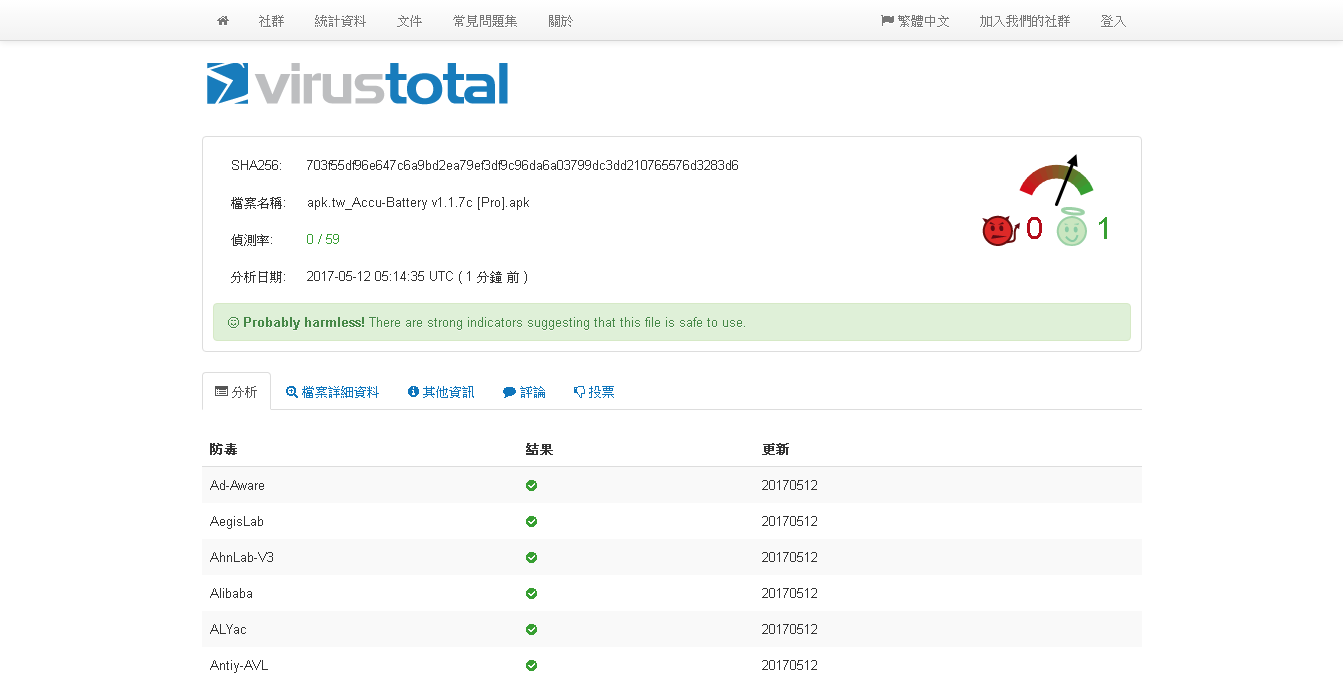1343x676 pixels.
Task: Click the Probably harmless green banner
Action: click(x=672, y=322)
